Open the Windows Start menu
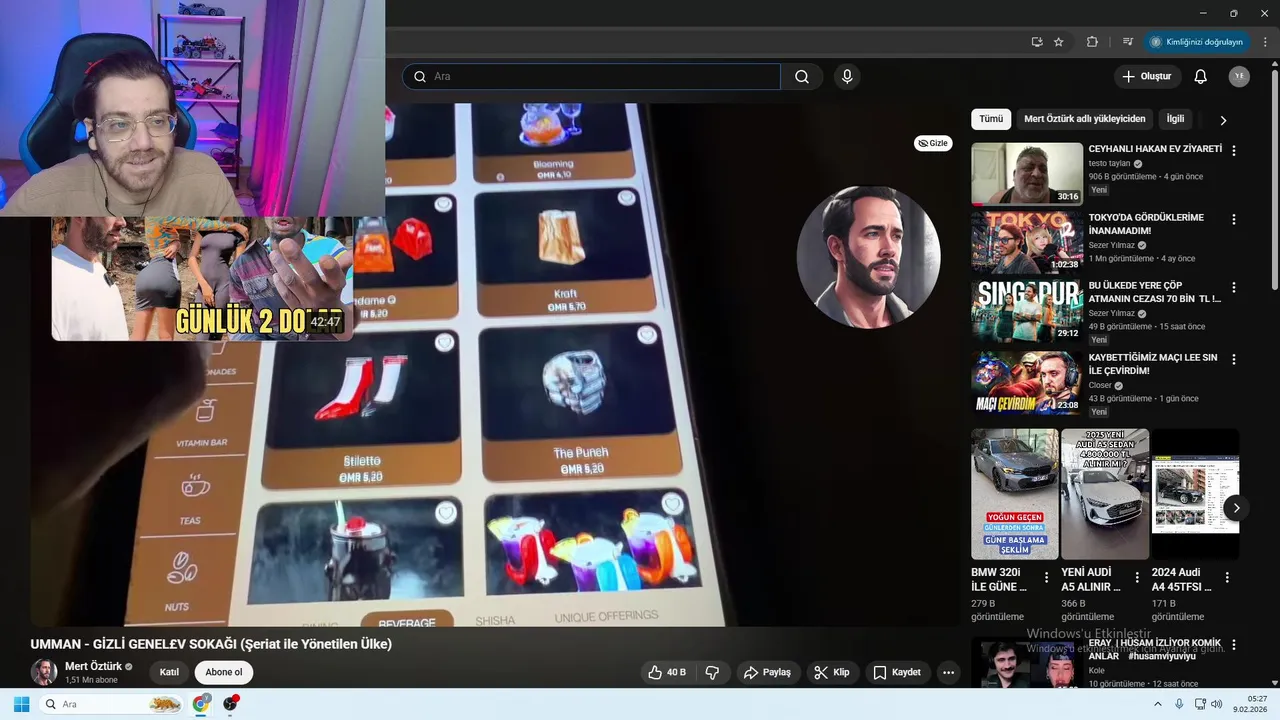The width and height of the screenshot is (1280, 720). coord(21,704)
